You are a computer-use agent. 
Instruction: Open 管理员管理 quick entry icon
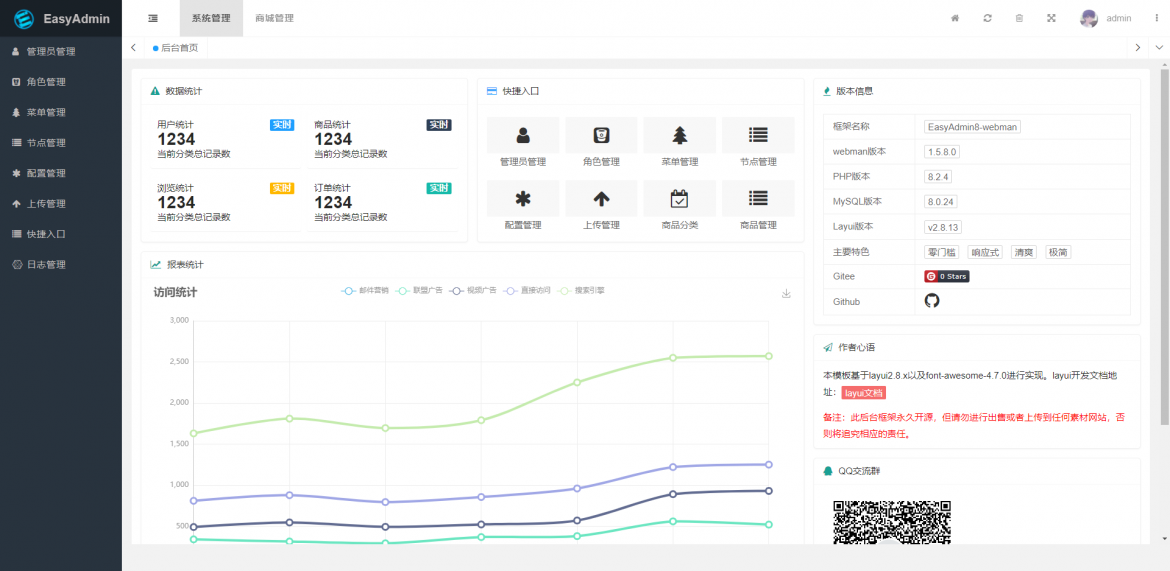[x=523, y=135]
